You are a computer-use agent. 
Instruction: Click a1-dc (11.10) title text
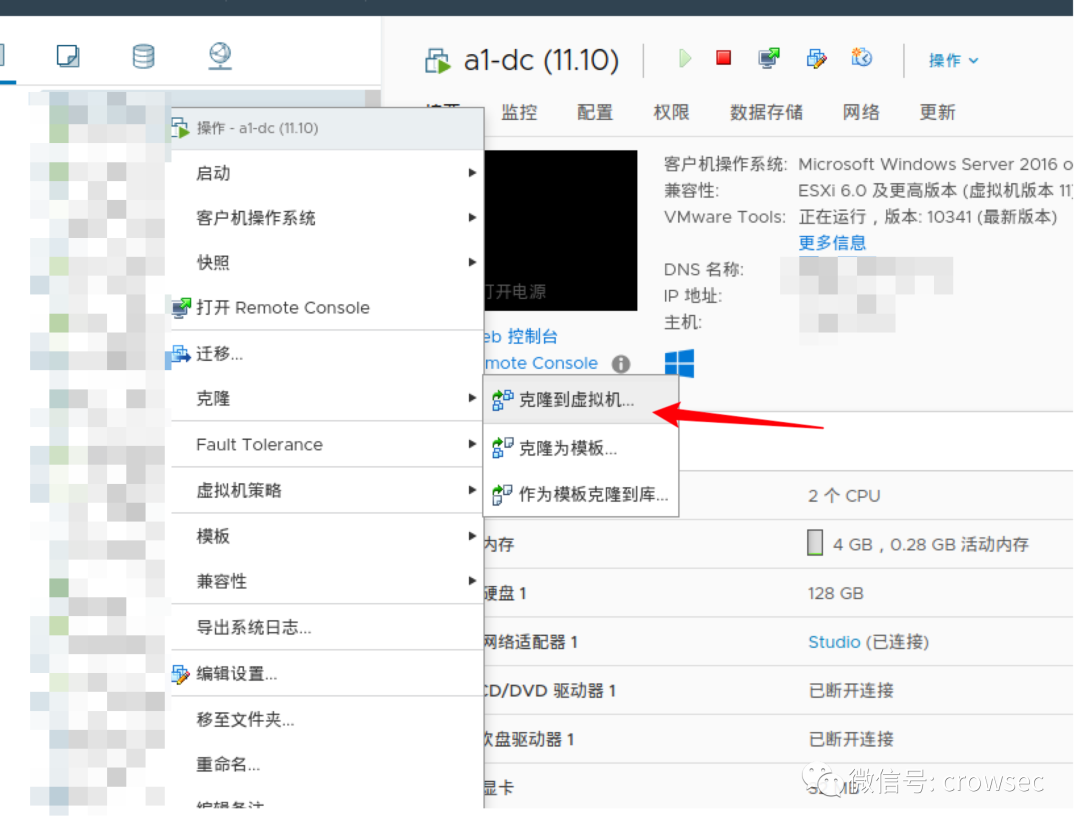(541, 61)
